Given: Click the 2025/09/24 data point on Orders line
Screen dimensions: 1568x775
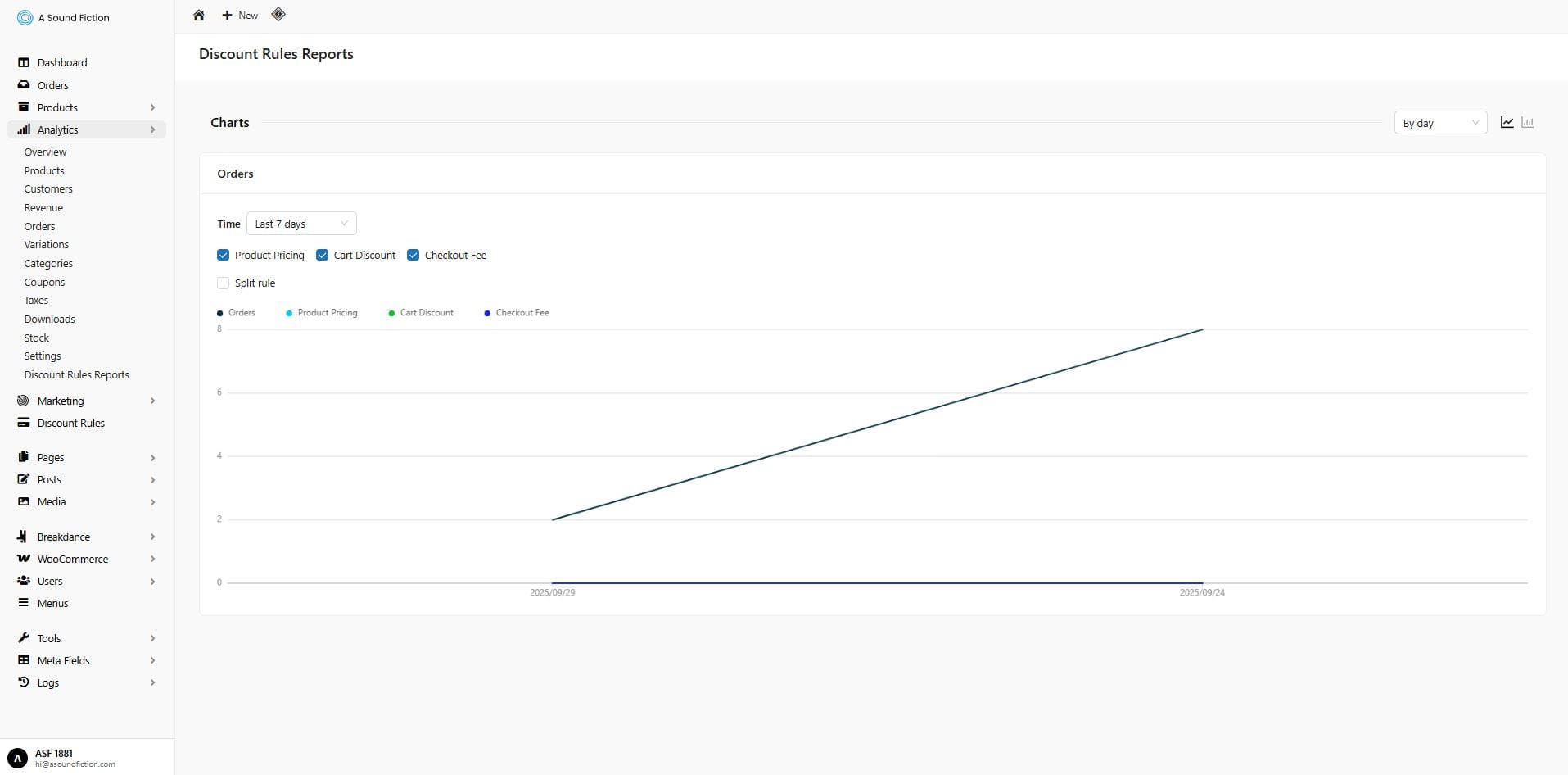Looking at the screenshot, I should [1202, 330].
